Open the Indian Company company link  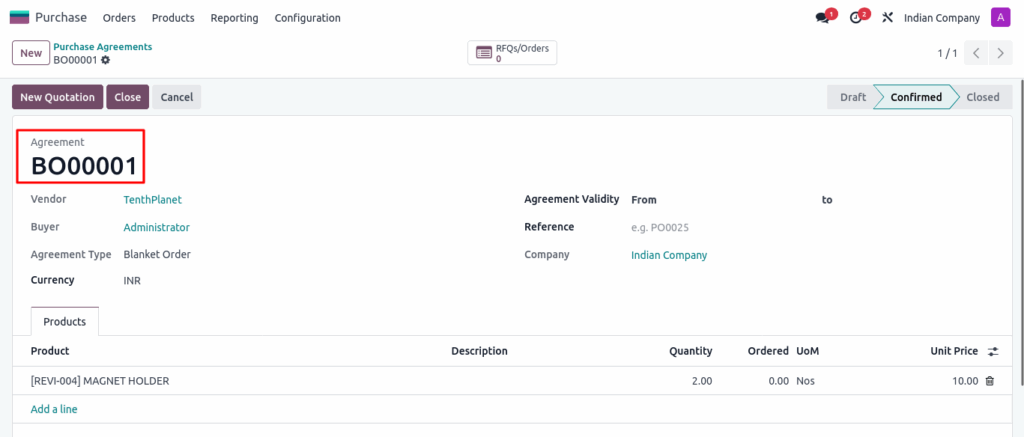click(x=669, y=255)
